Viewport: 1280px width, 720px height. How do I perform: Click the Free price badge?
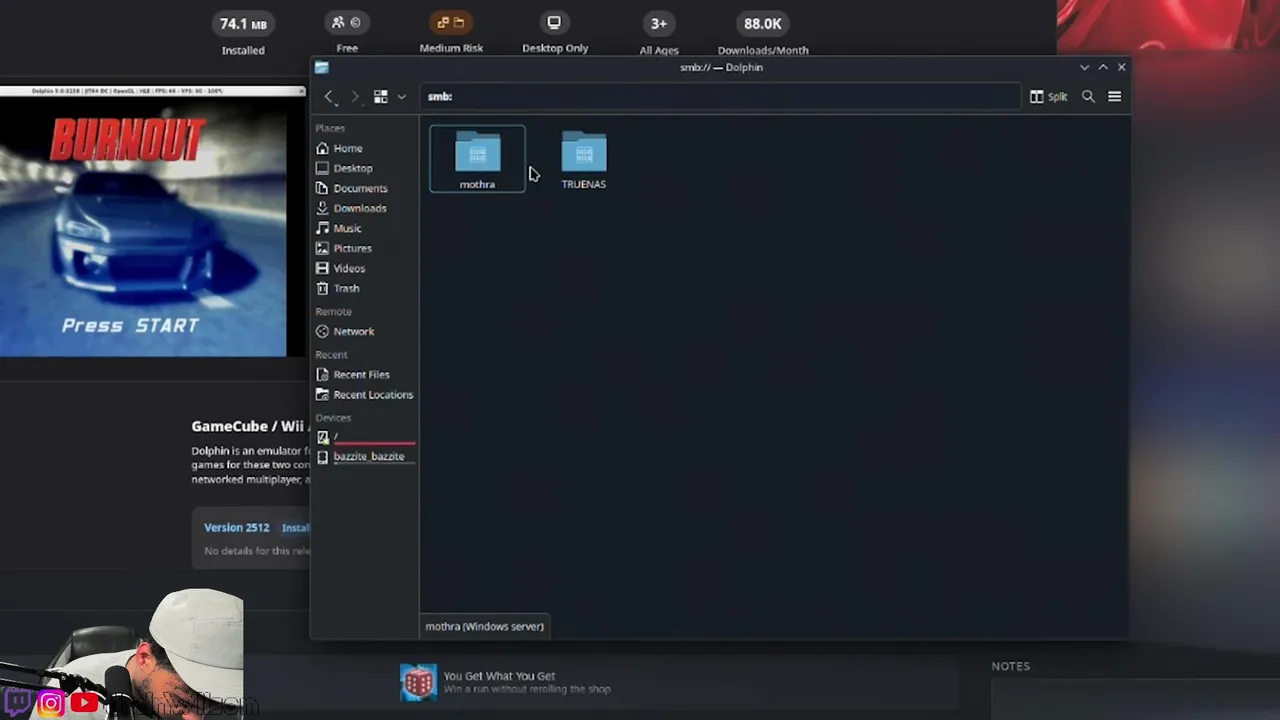pos(347,33)
